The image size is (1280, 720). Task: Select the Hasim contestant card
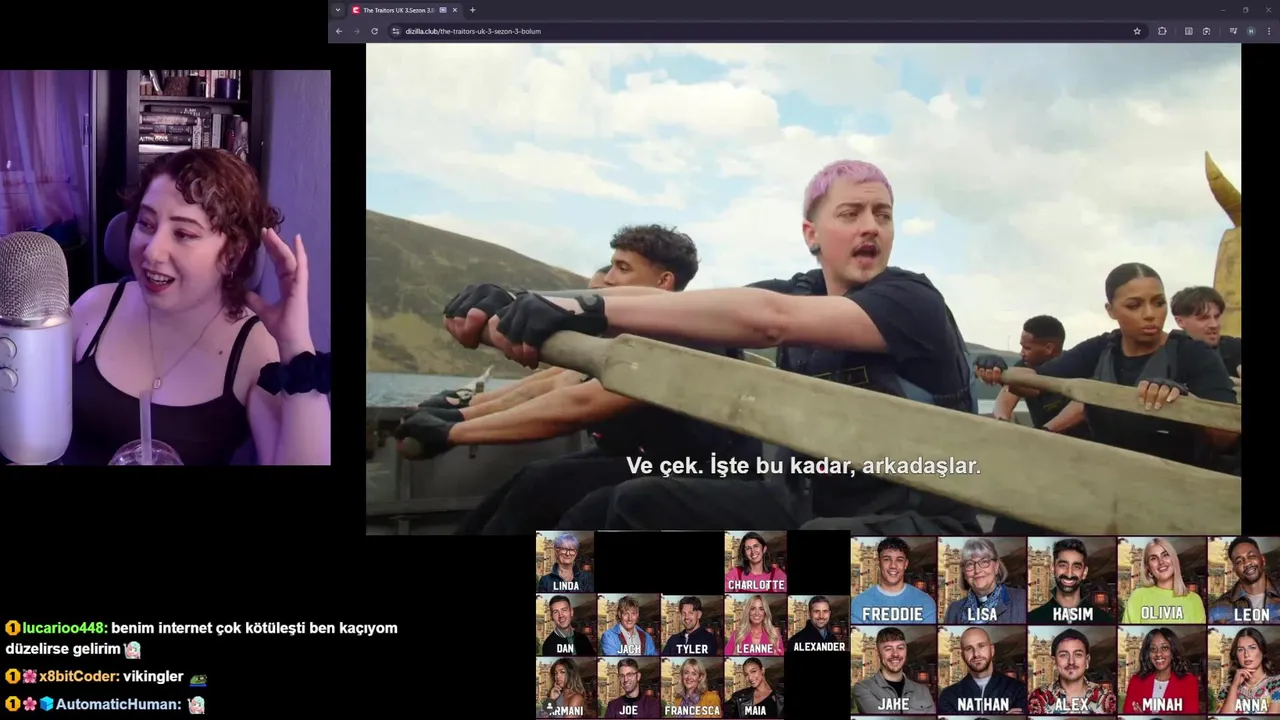tap(1071, 581)
